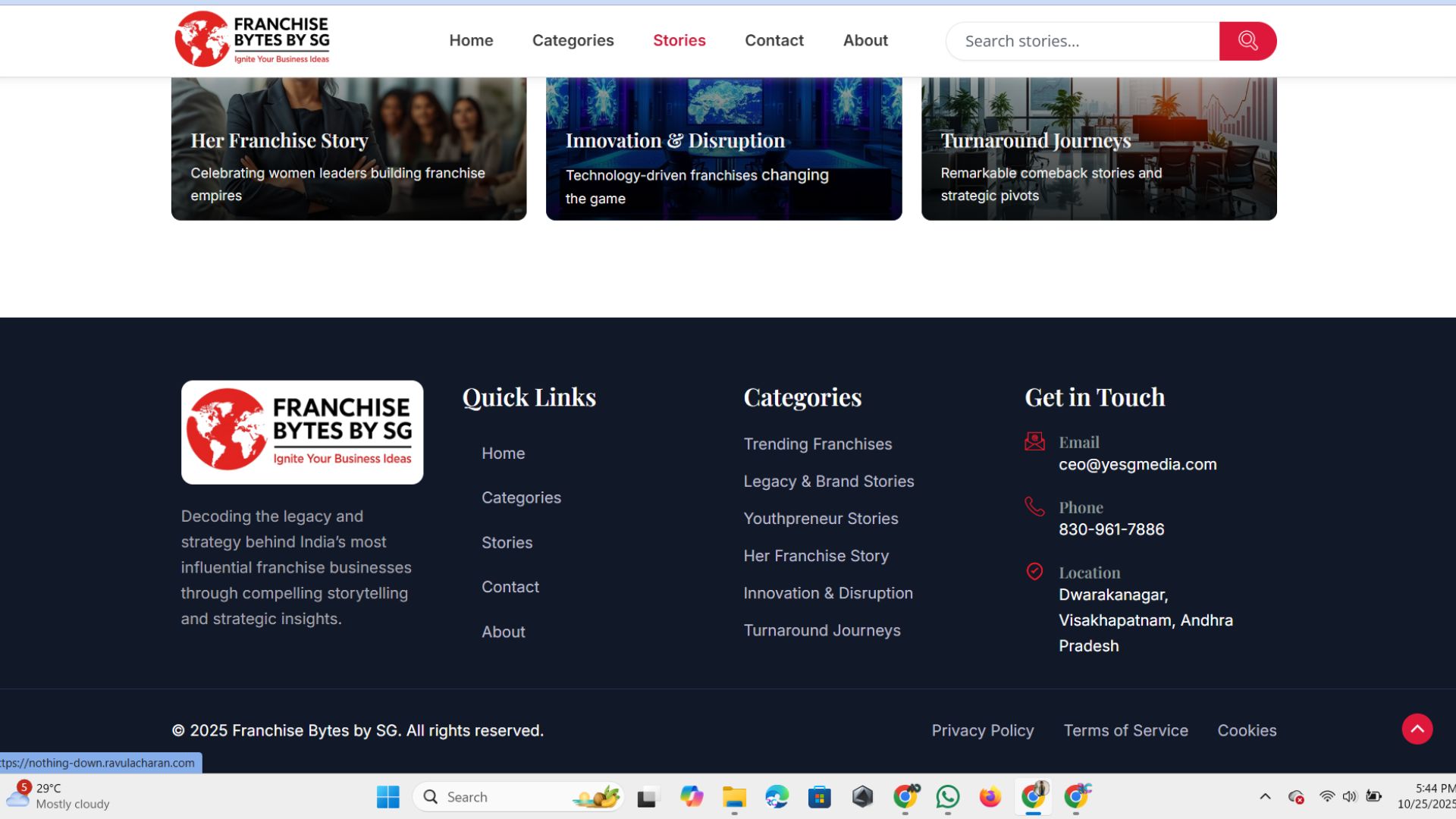Click the email envelope icon in footer
1456x819 pixels.
coord(1034,441)
